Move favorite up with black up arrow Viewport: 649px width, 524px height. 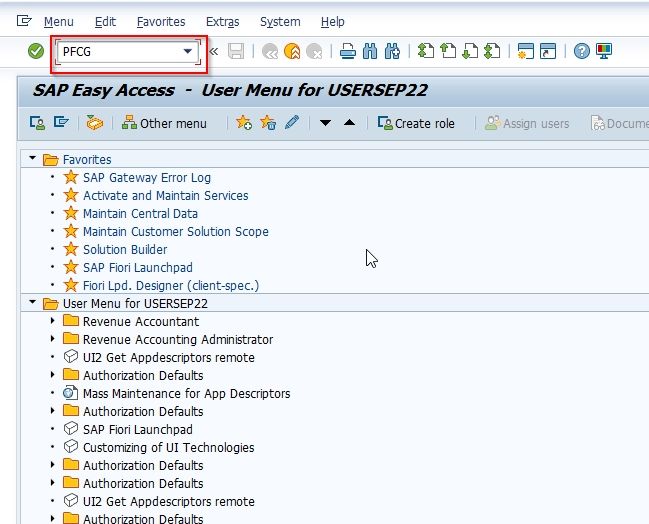349,123
